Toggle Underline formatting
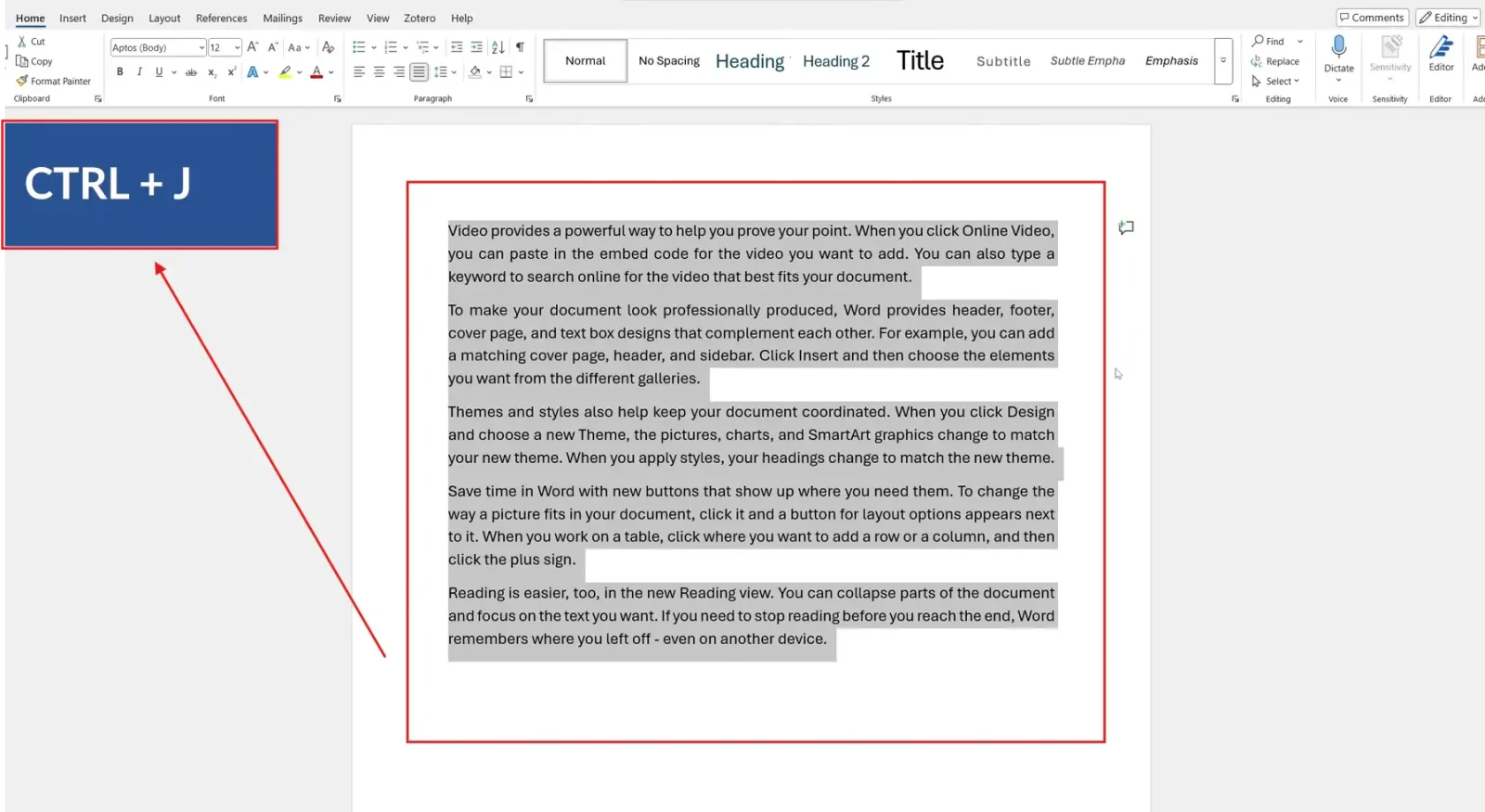This screenshot has height=812, width=1485. tap(159, 72)
